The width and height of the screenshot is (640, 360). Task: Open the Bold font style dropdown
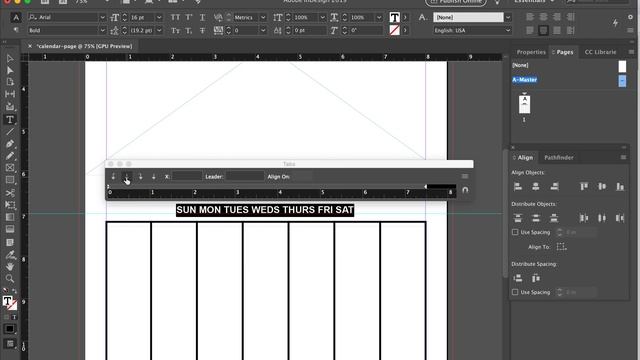pos(102,31)
